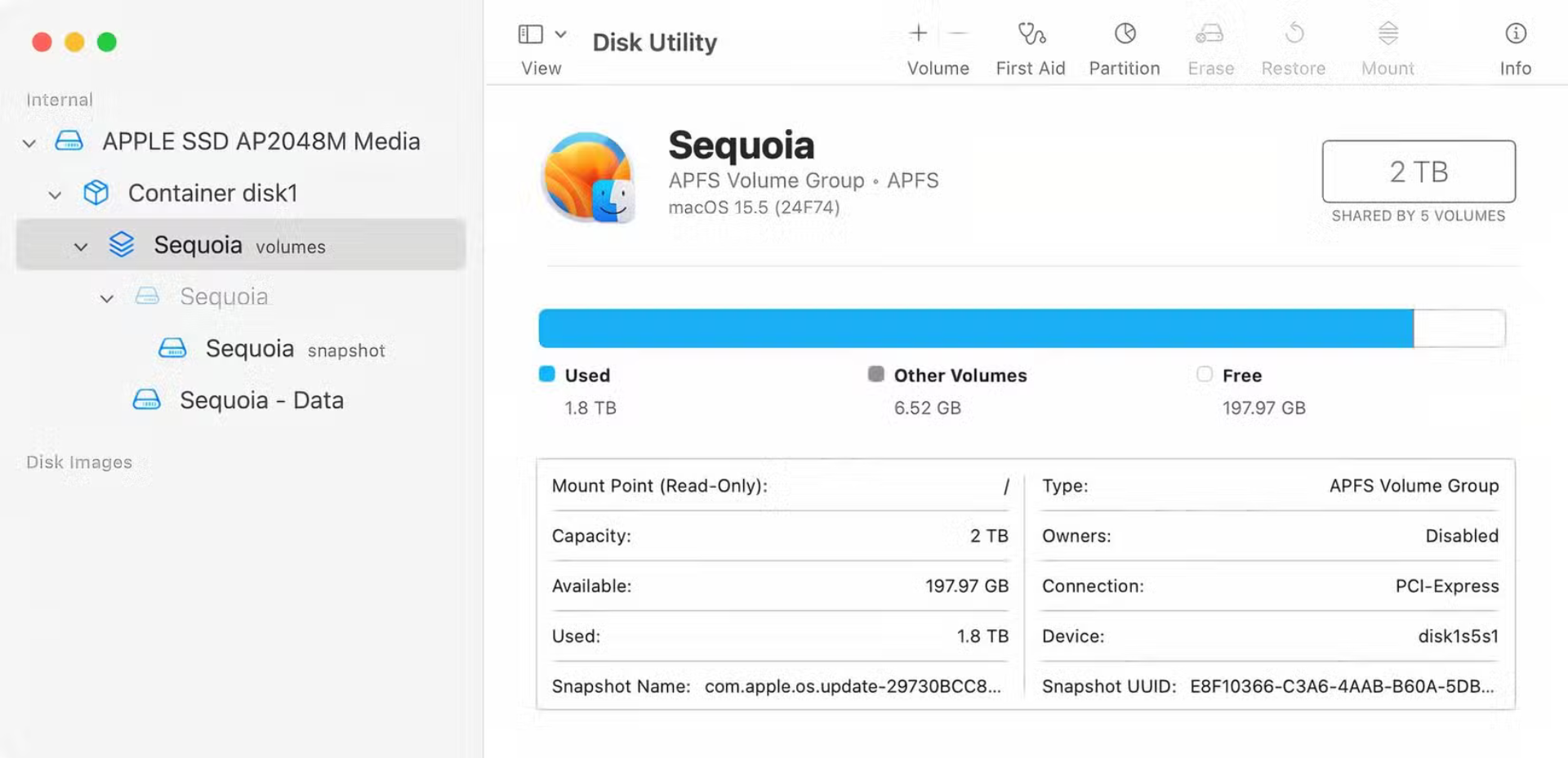Collapse the Container disk1 disclosure arrow
This screenshot has width=1568, height=758.
point(55,195)
